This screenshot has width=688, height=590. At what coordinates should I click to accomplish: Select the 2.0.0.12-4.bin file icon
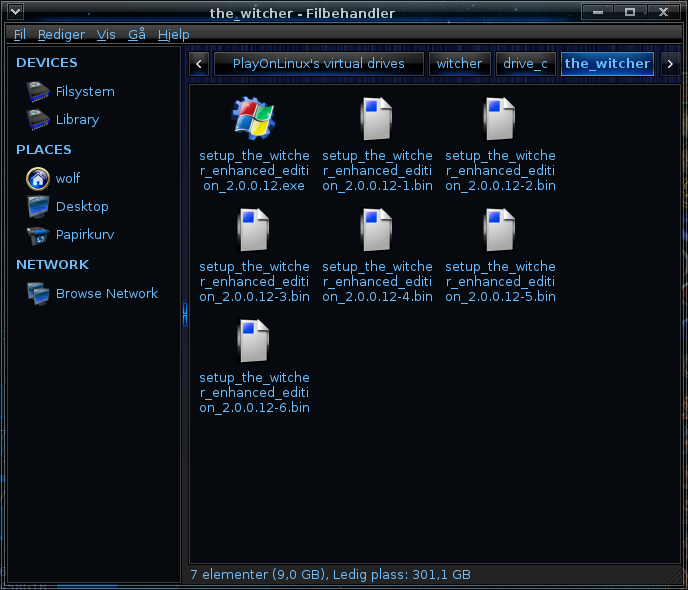(377, 230)
